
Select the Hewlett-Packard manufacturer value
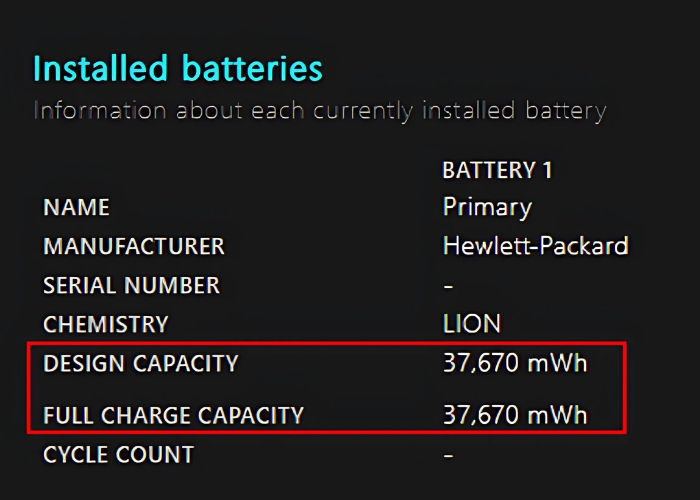[x=535, y=246]
